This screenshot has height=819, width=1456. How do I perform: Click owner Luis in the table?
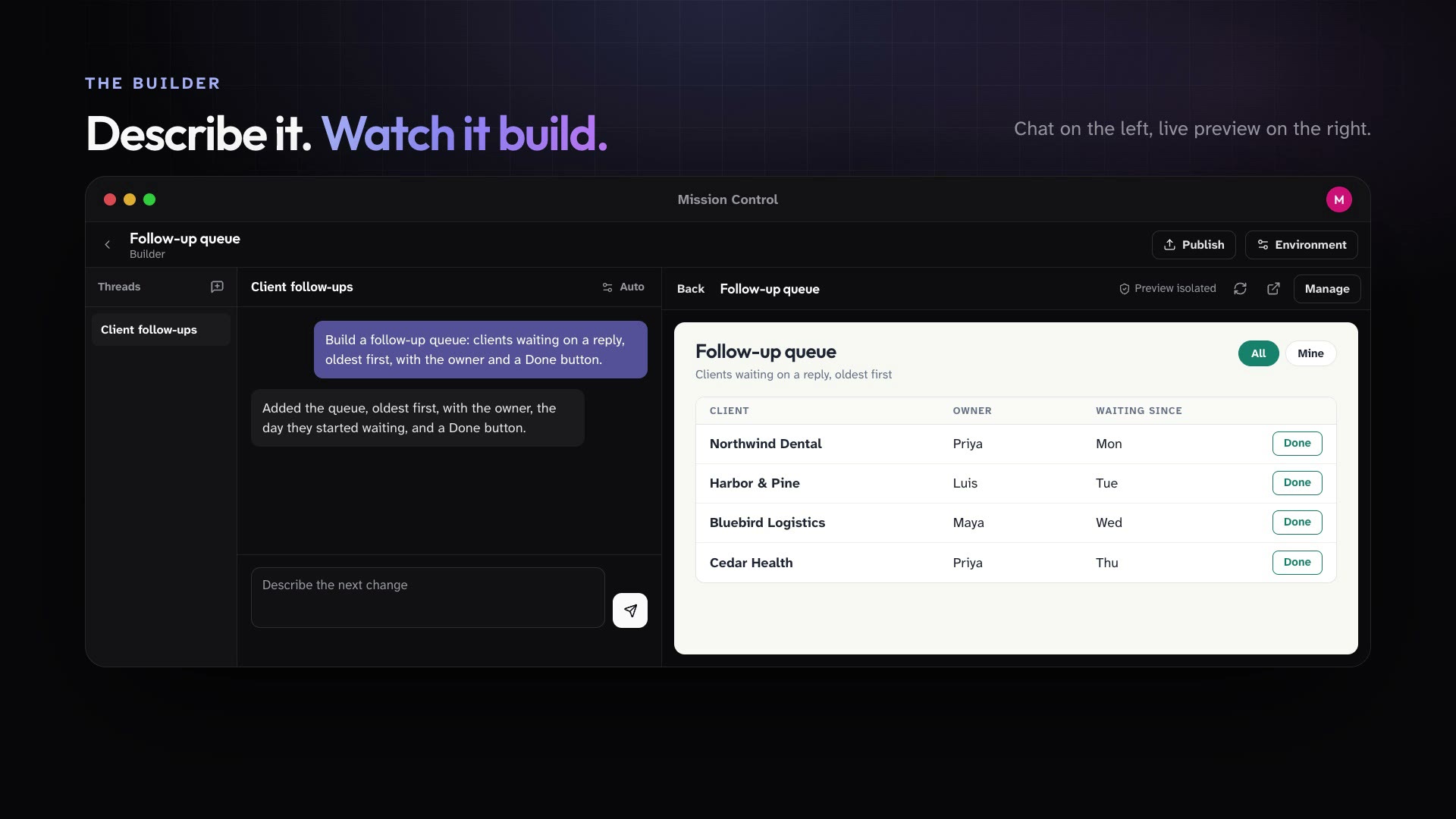pyautogui.click(x=965, y=483)
